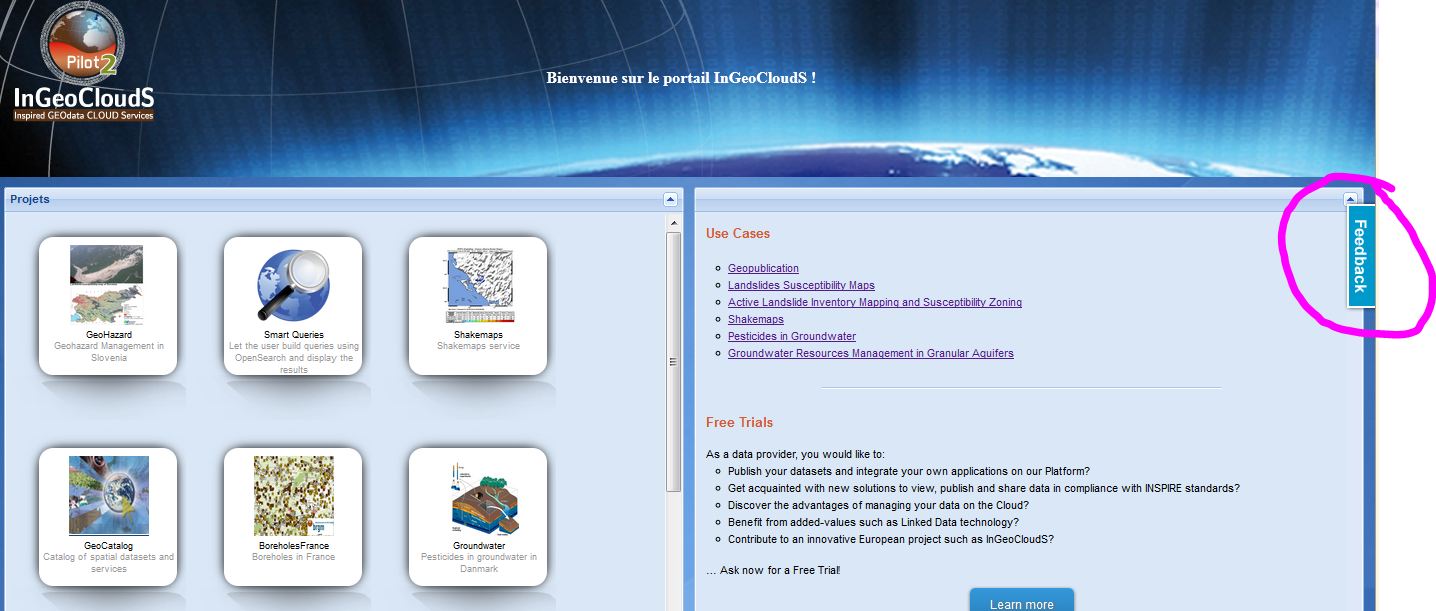Open the Shakemaps project thumbnail
Screen dimensions: 1436x611
point(478,285)
